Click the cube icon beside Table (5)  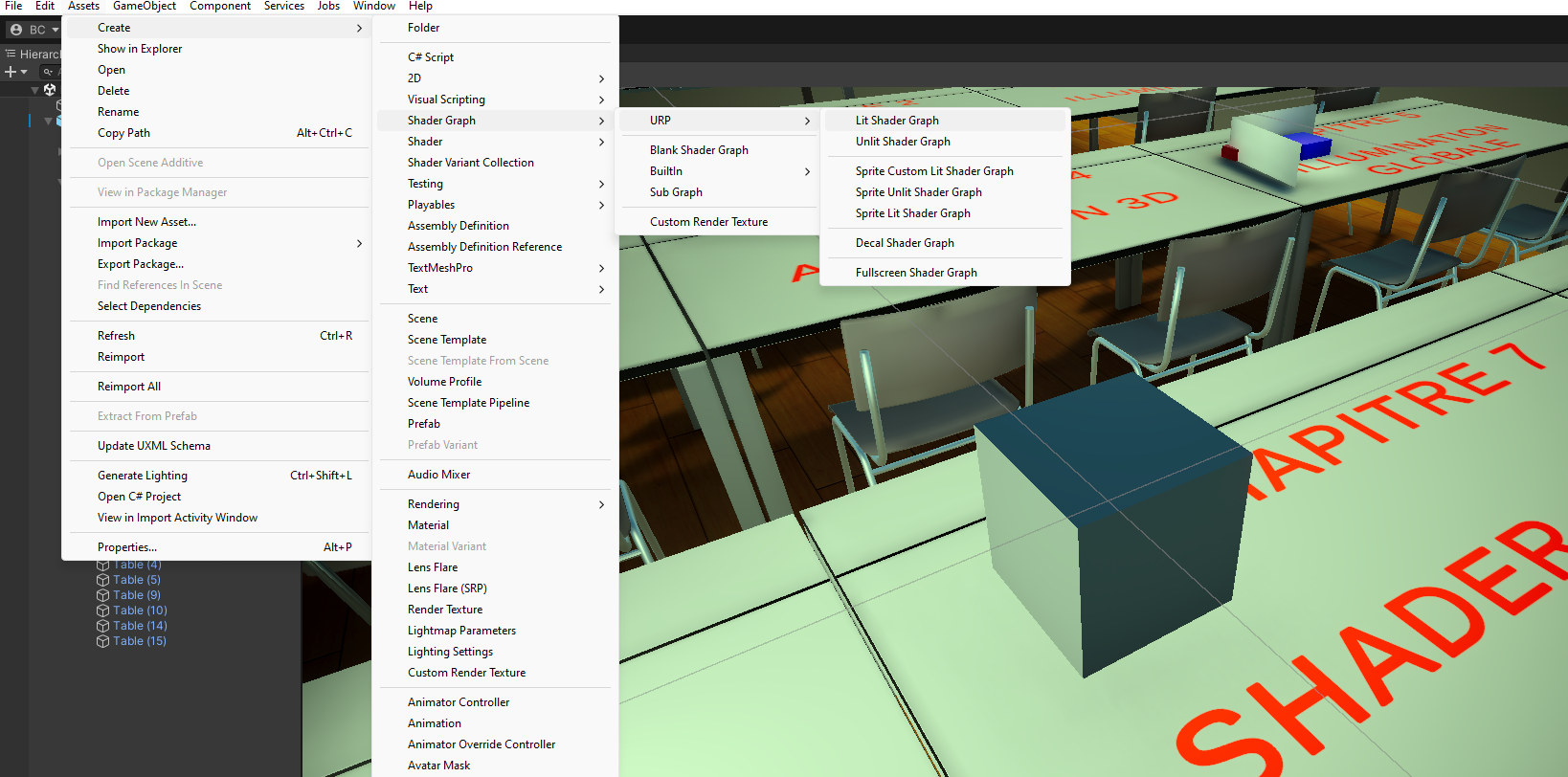click(x=102, y=580)
